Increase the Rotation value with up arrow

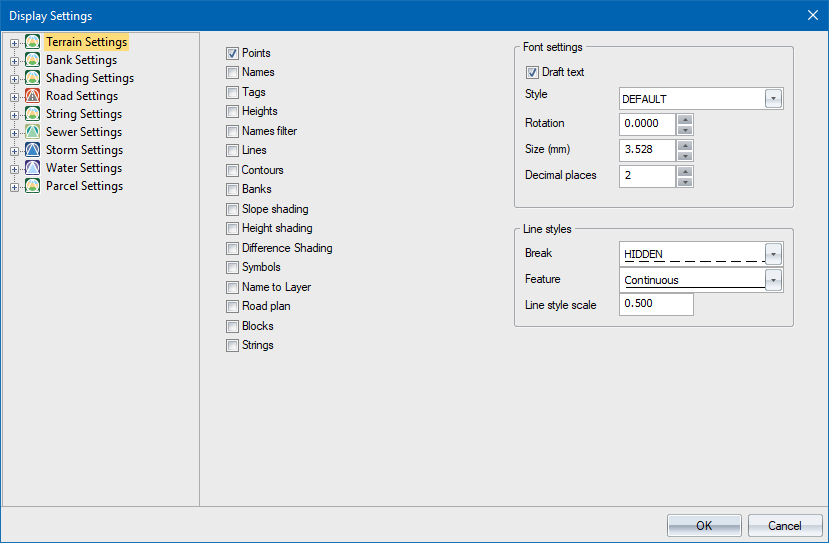[x=684, y=119]
